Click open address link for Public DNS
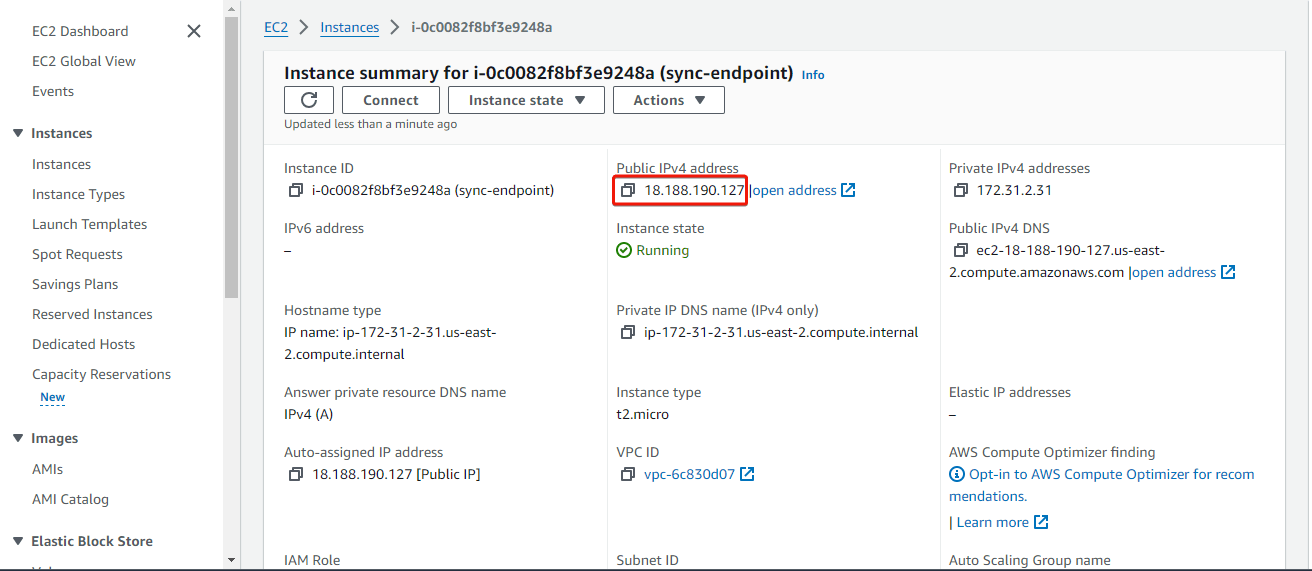 pos(1174,272)
